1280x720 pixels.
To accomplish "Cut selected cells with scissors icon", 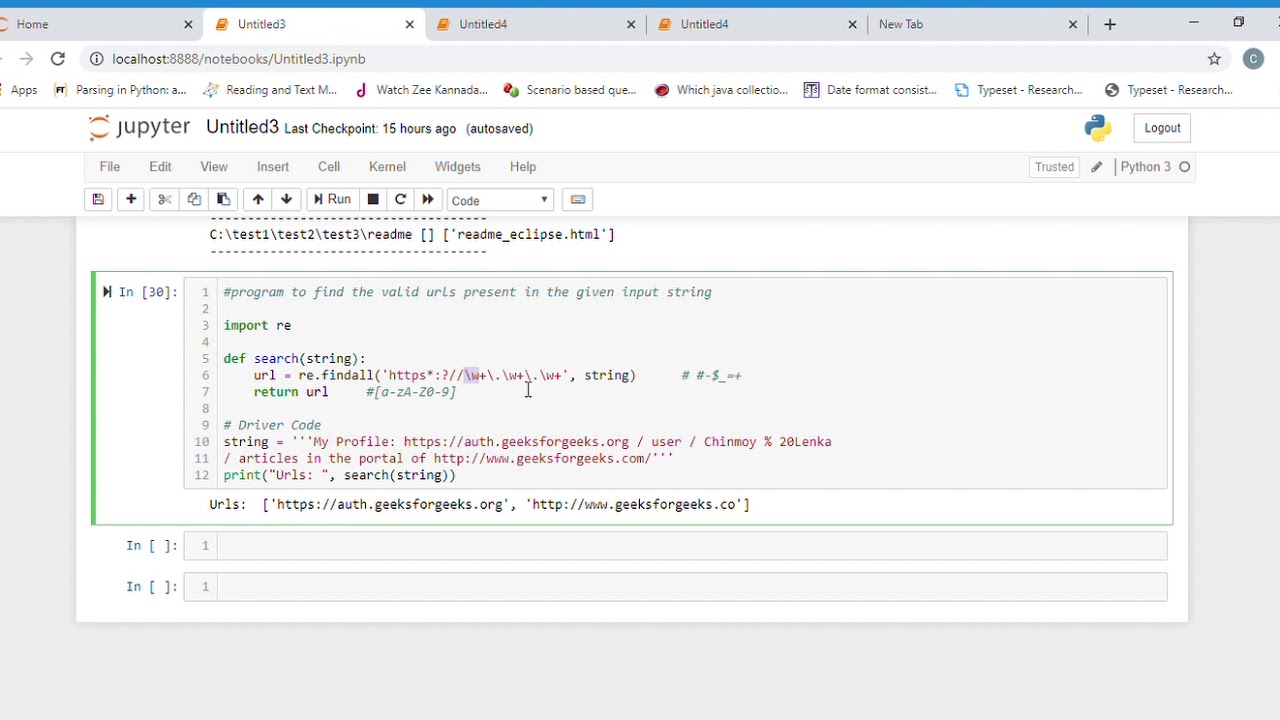I will click(x=165, y=200).
